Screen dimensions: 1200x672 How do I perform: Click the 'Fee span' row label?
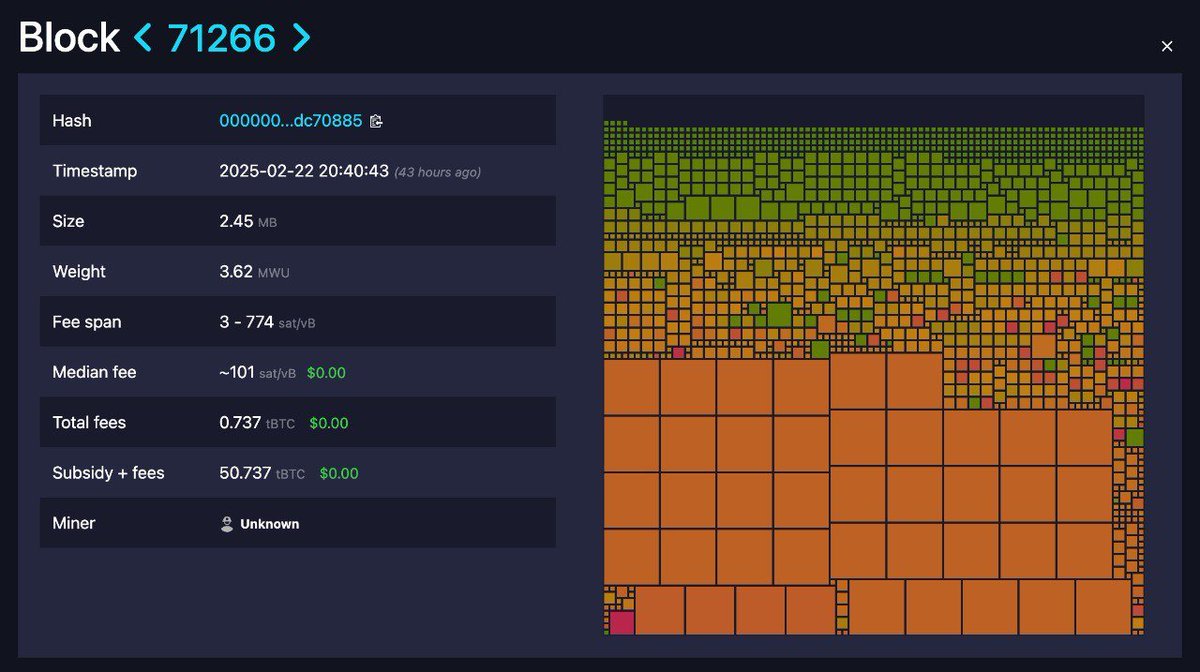[x=87, y=322]
